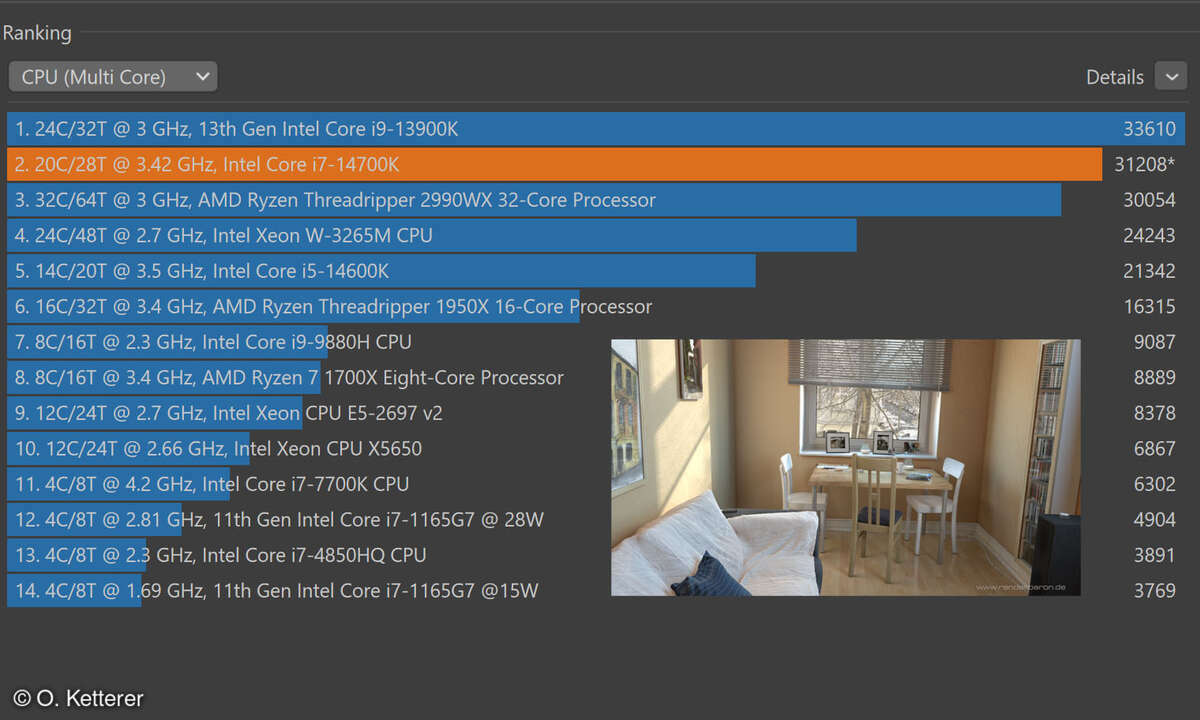This screenshot has width=1200, height=720.
Task: Select the AMD Ryzen 7 1700X row
Action: (x=596, y=378)
